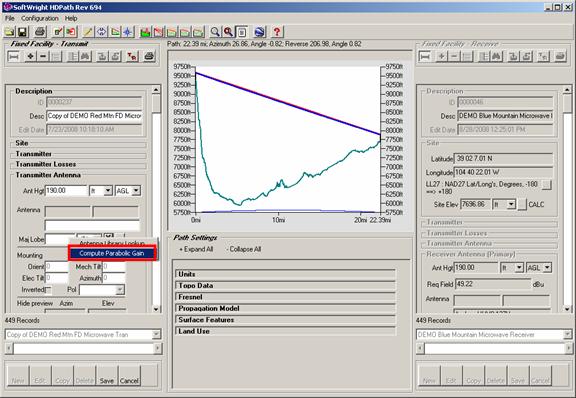The image size is (576, 398).
Task: Open the transmitter AGL reference dropdown
Action: point(136,191)
